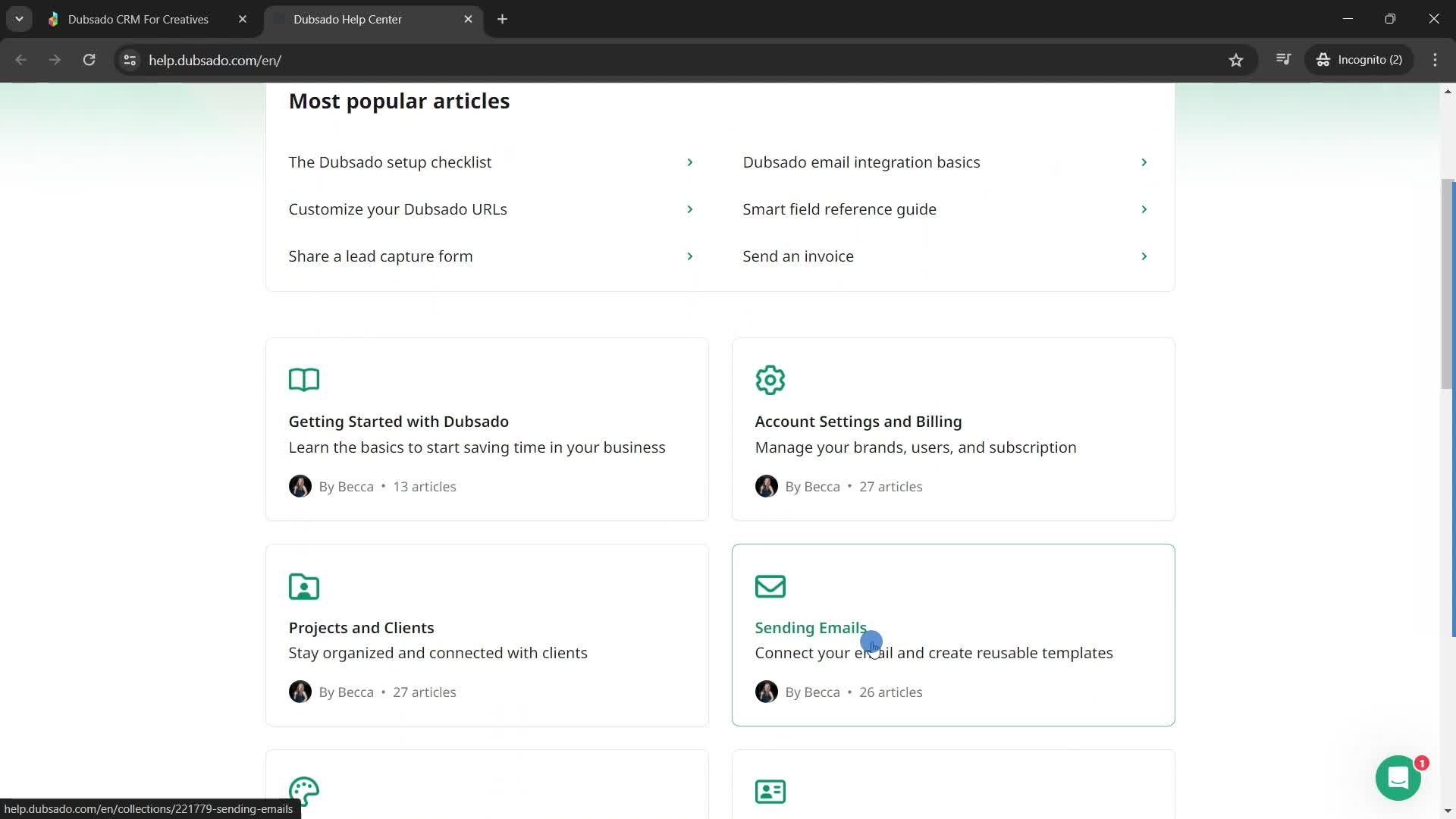Open Account Settings and Billing collection
This screenshot has width=1456, height=819.
(858, 422)
